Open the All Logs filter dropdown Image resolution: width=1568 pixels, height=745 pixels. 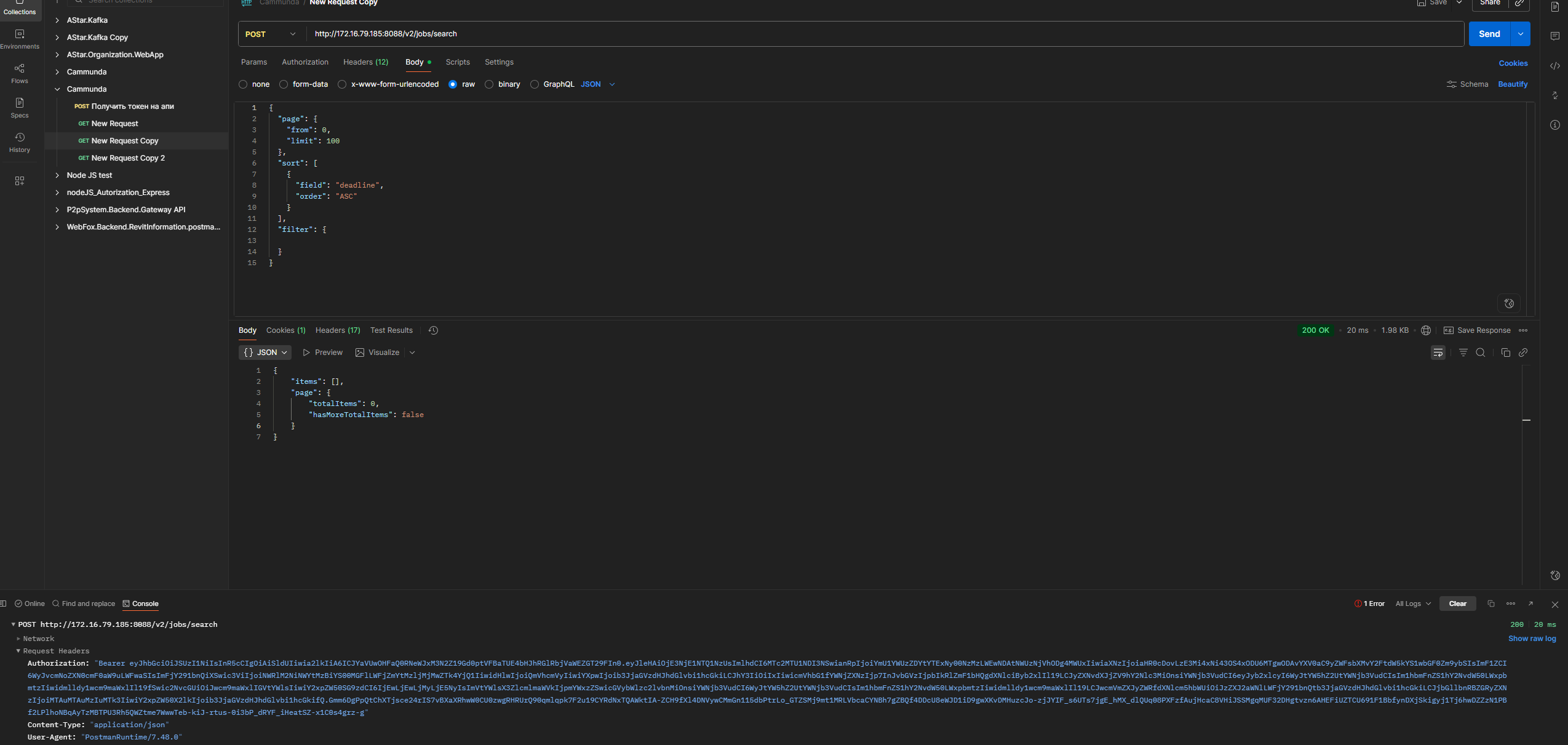point(1412,604)
